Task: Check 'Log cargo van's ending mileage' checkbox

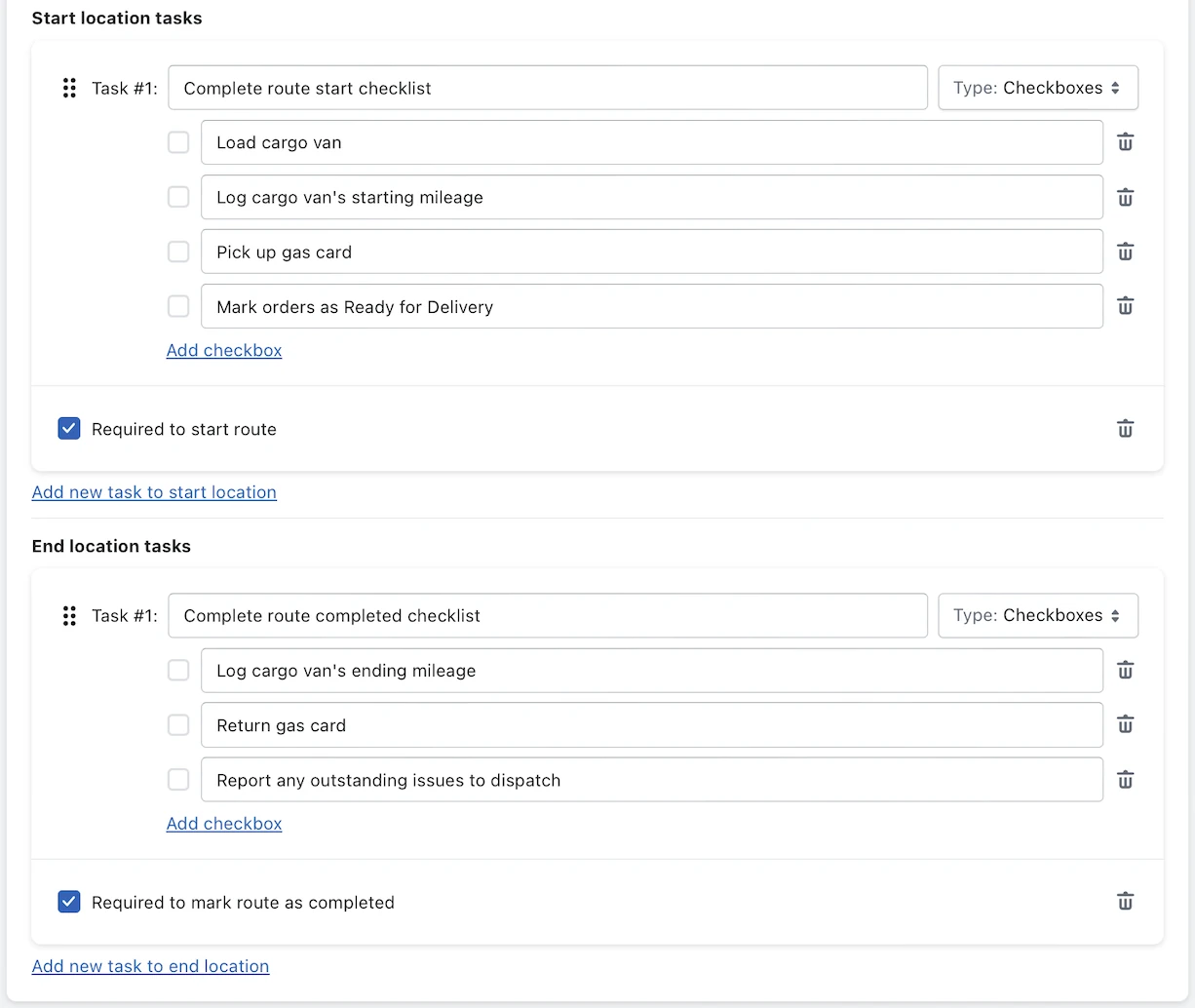Action: tap(178, 671)
